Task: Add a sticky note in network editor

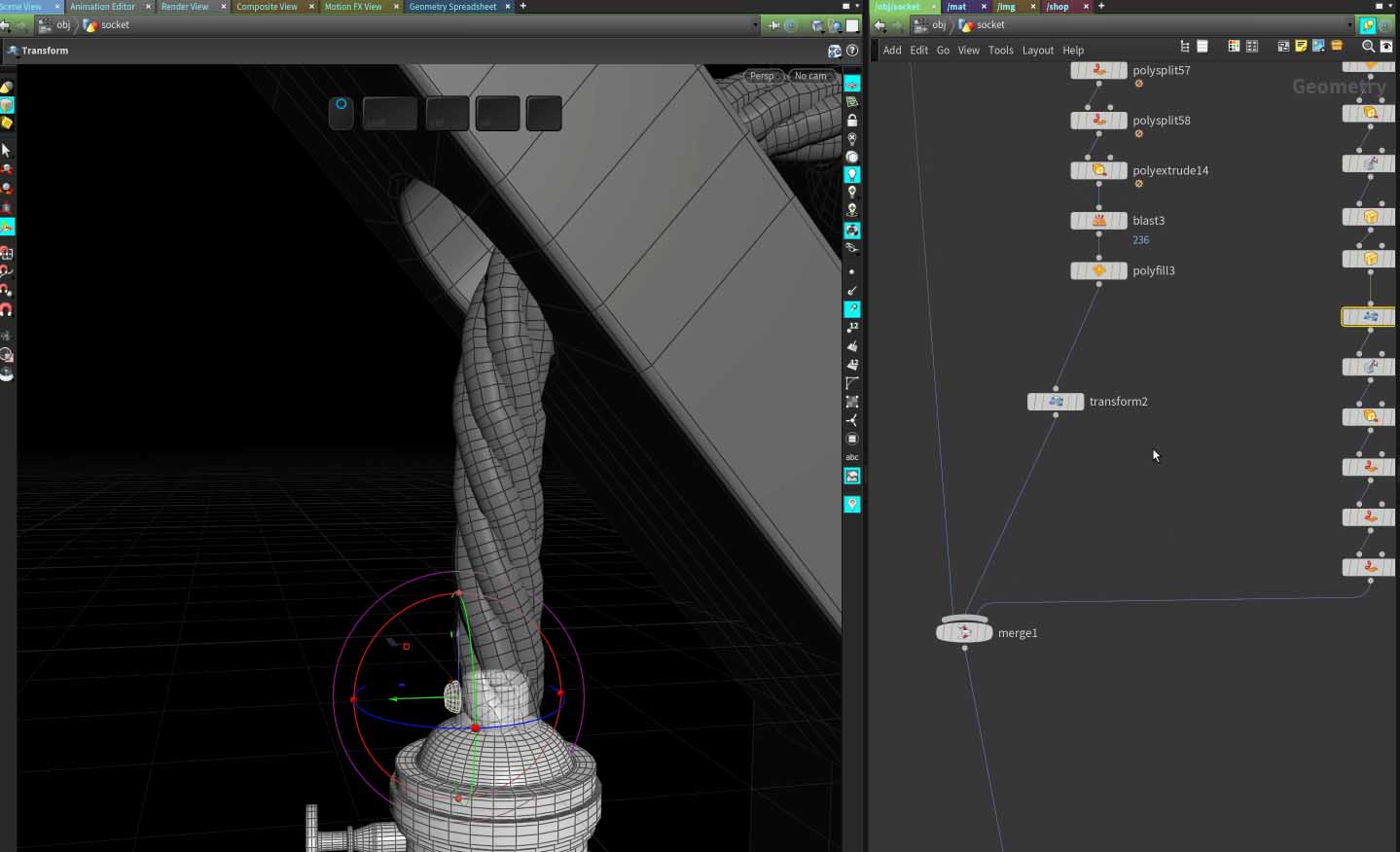Action: click(x=1301, y=47)
